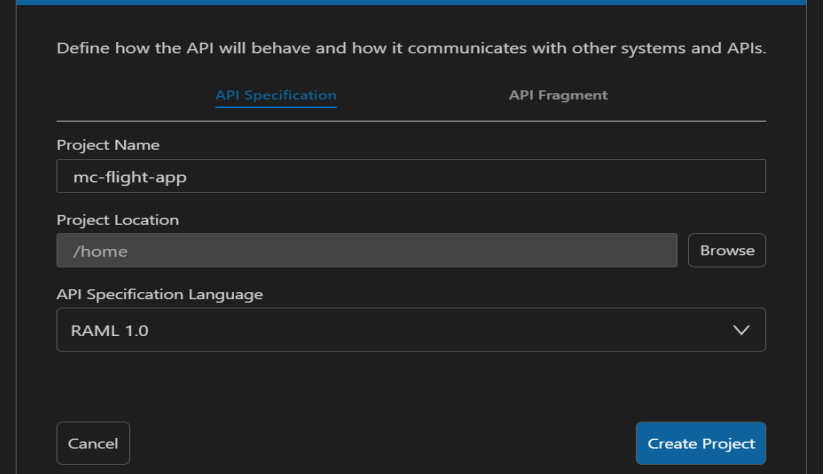Cancel the project creation dialog
The width and height of the screenshot is (825, 474).
tap(93, 443)
